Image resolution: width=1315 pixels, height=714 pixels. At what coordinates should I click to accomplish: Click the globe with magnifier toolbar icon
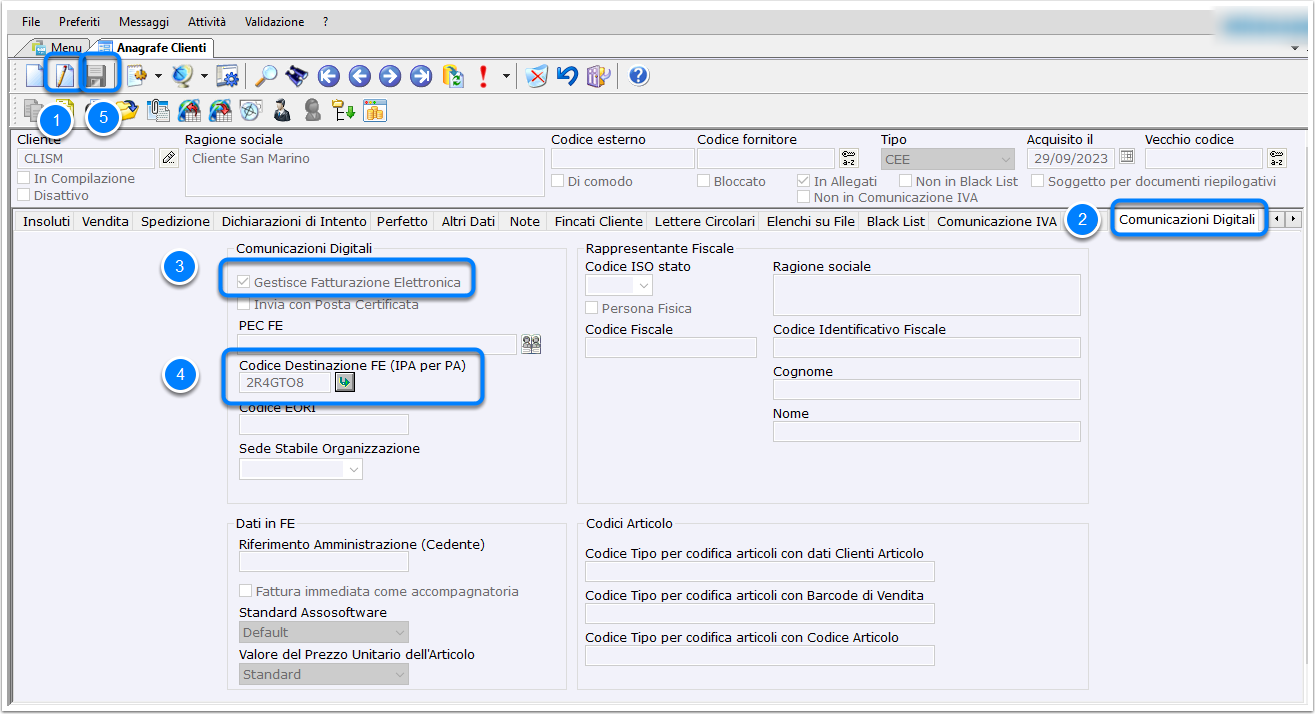click(182, 76)
